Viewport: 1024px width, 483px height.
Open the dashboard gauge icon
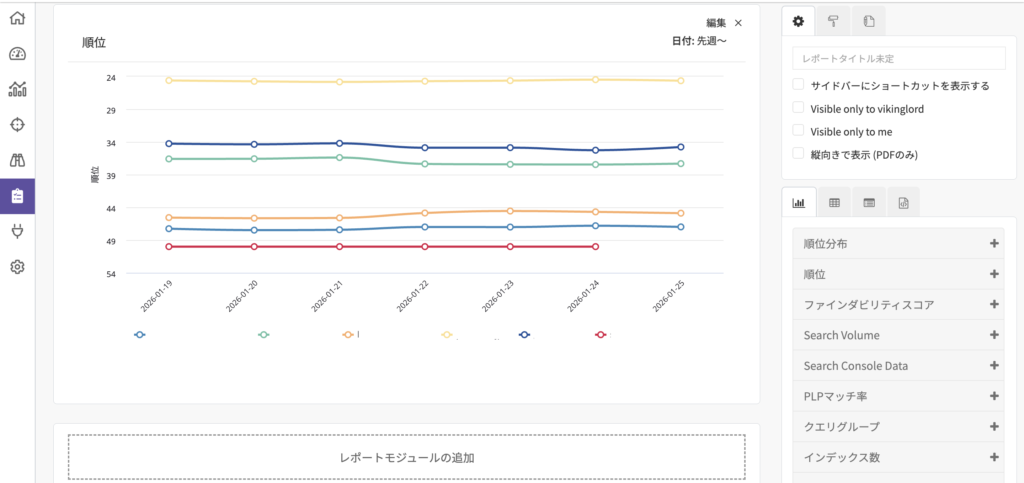click(x=17, y=54)
